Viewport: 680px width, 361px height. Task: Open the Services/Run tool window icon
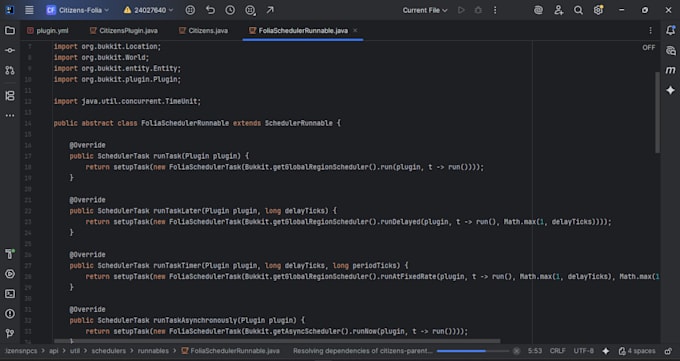(10, 274)
